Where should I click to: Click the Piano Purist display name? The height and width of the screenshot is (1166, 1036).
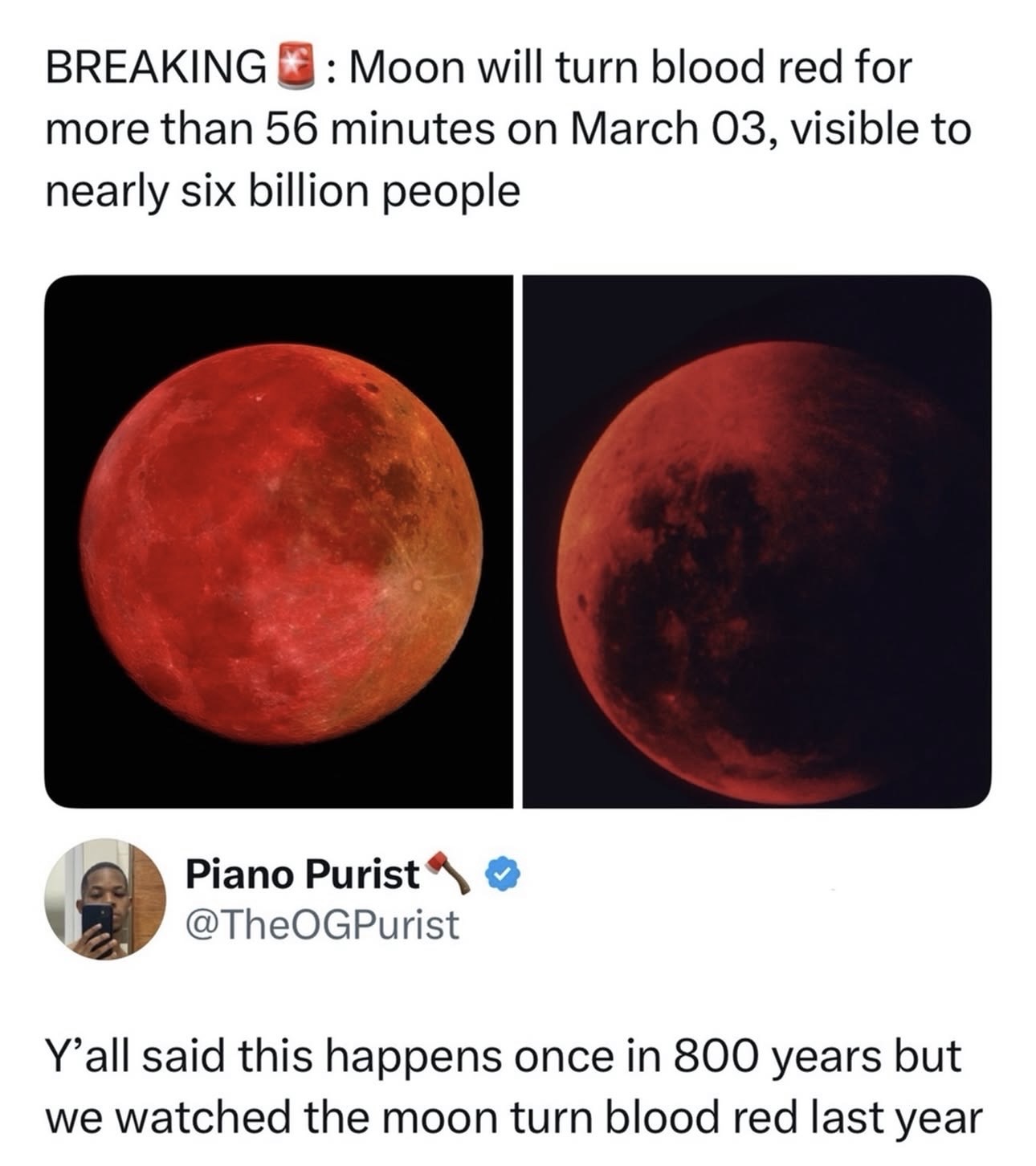point(302,874)
